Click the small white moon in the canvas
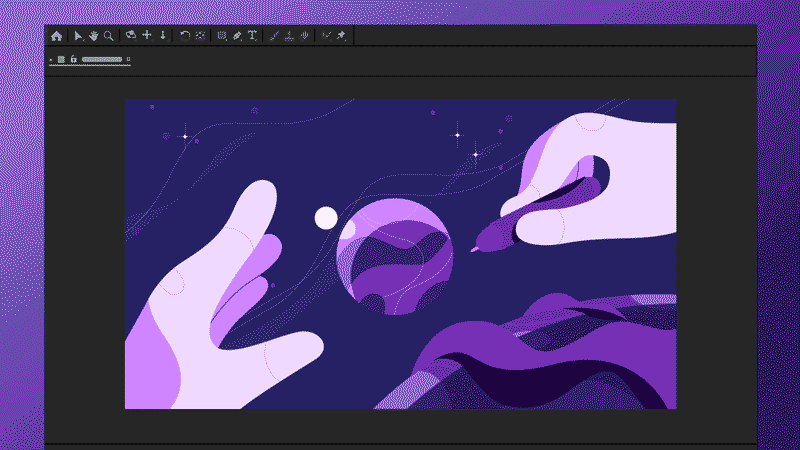This screenshot has height=450, width=800. coord(326,217)
